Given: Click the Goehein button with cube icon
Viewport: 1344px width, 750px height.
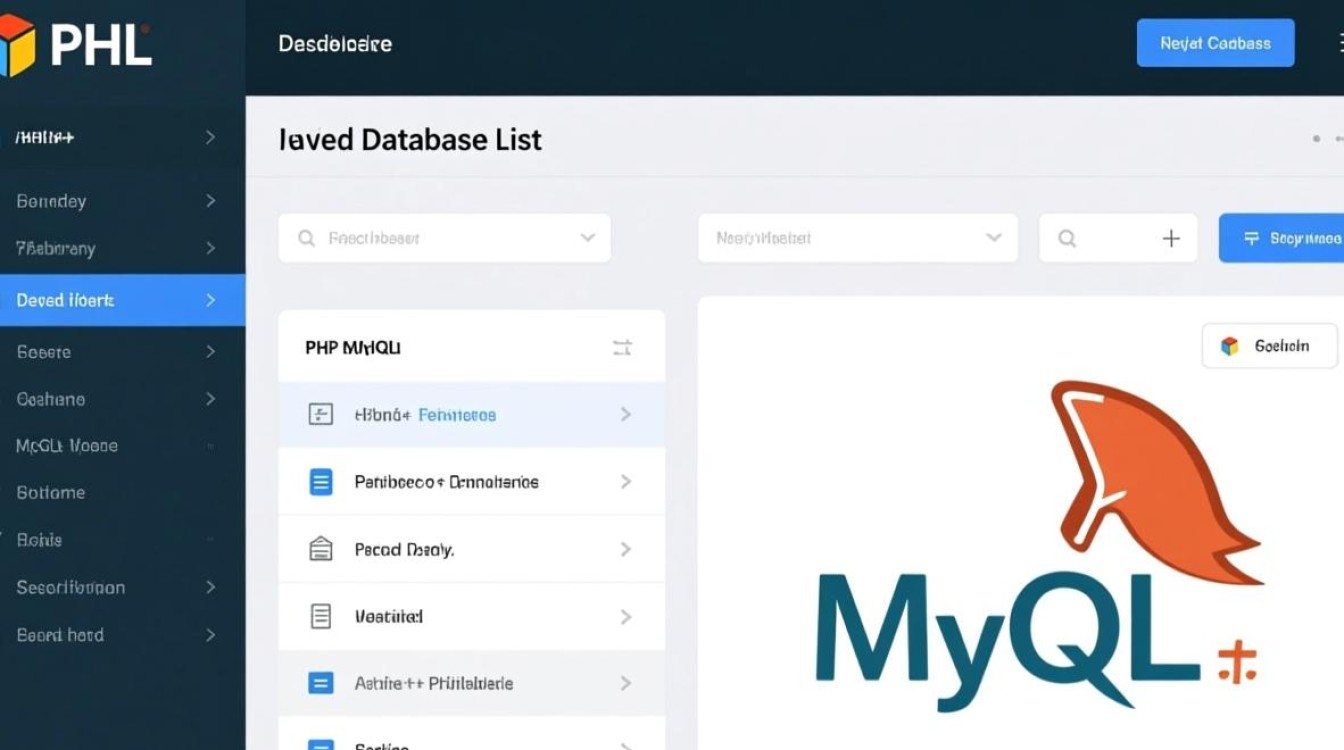Looking at the screenshot, I should (1269, 346).
